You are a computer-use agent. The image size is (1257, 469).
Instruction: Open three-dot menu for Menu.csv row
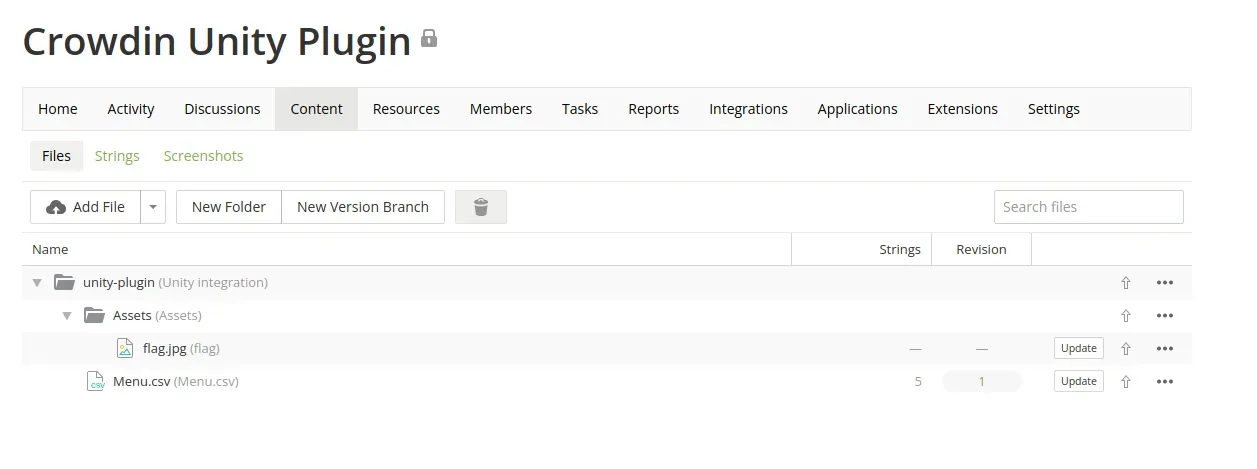[x=1164, y=382]
